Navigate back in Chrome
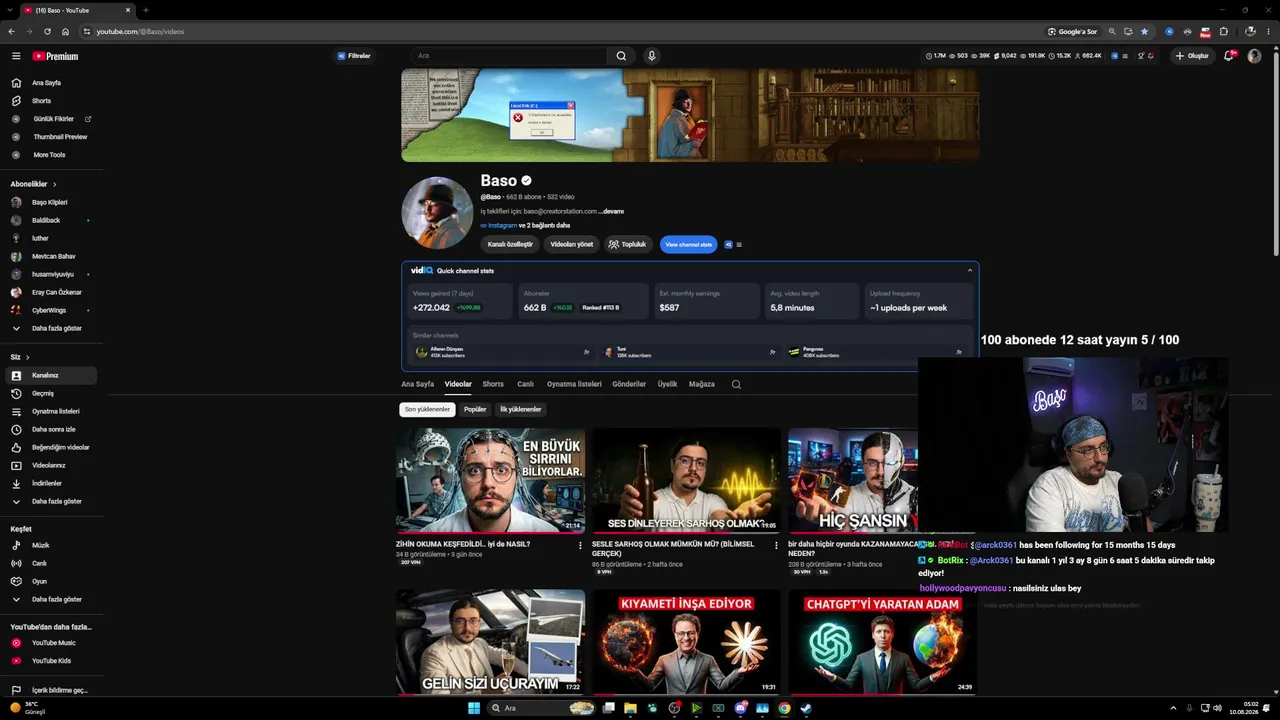Screen dimensions: 1280x720 [x=11, y=31]
